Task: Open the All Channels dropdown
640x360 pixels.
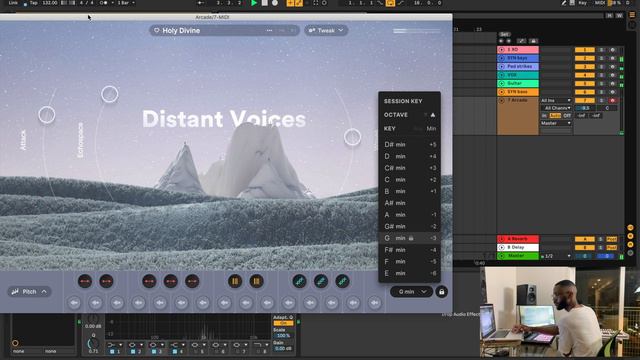Action: 556,108
